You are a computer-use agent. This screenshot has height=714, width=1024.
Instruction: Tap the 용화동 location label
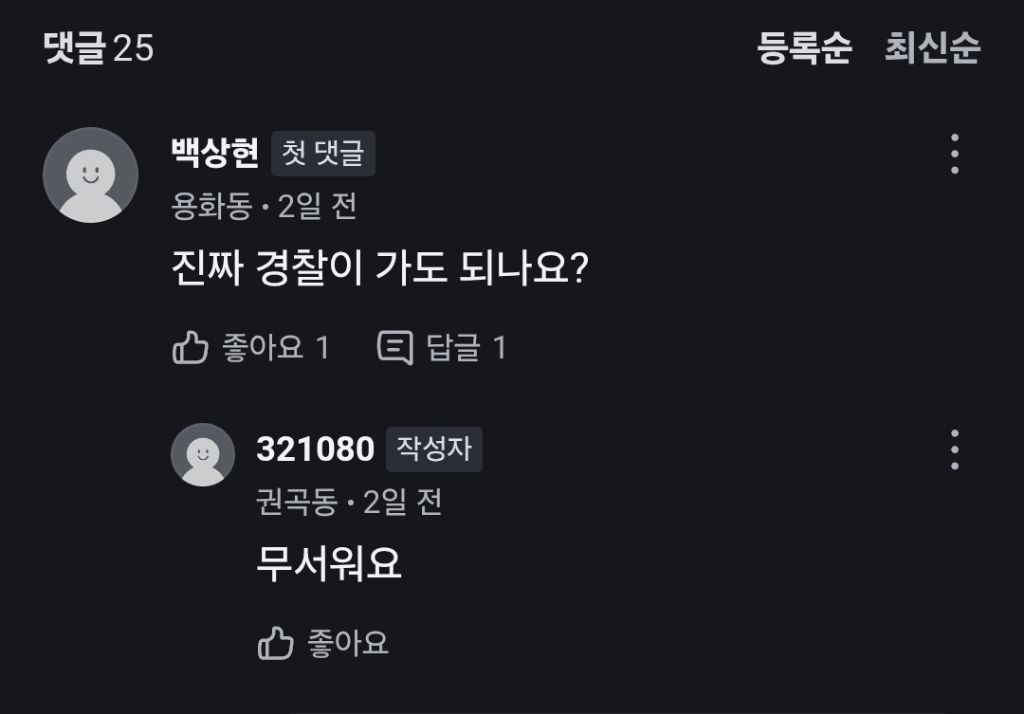(x=212, y=206)
